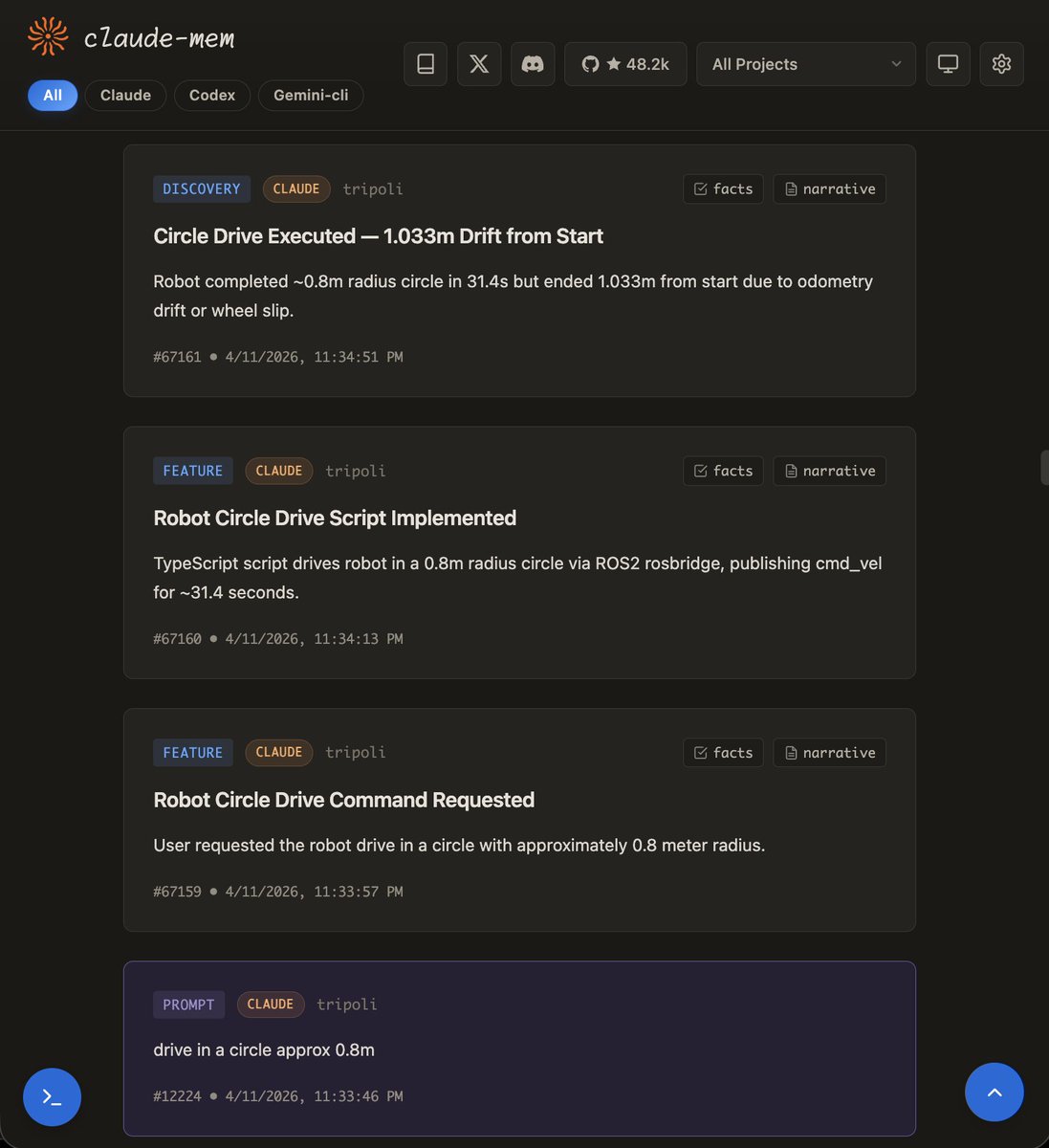Open the terminal console floating button
The height and width of the screenshot is (1148, 1049).
52,1097
